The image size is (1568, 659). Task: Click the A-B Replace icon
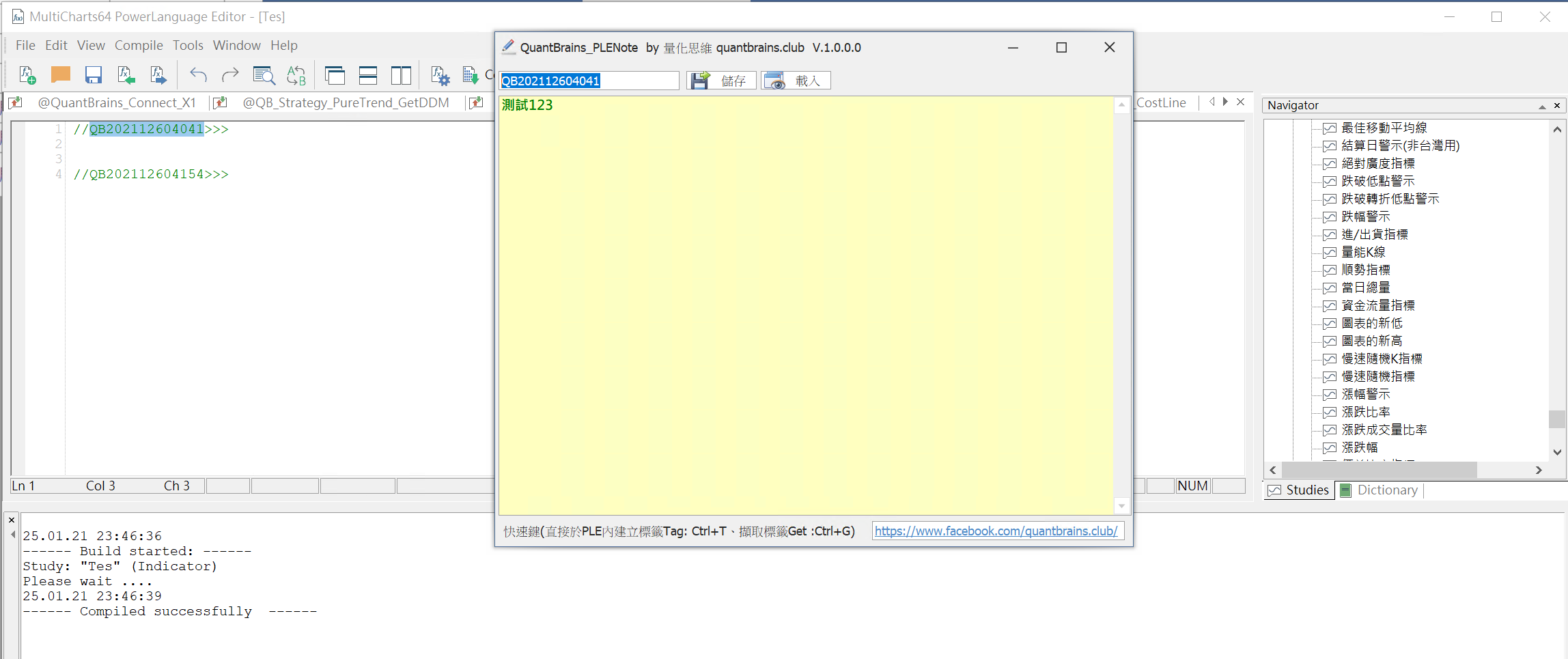click(x=296, y=75)
